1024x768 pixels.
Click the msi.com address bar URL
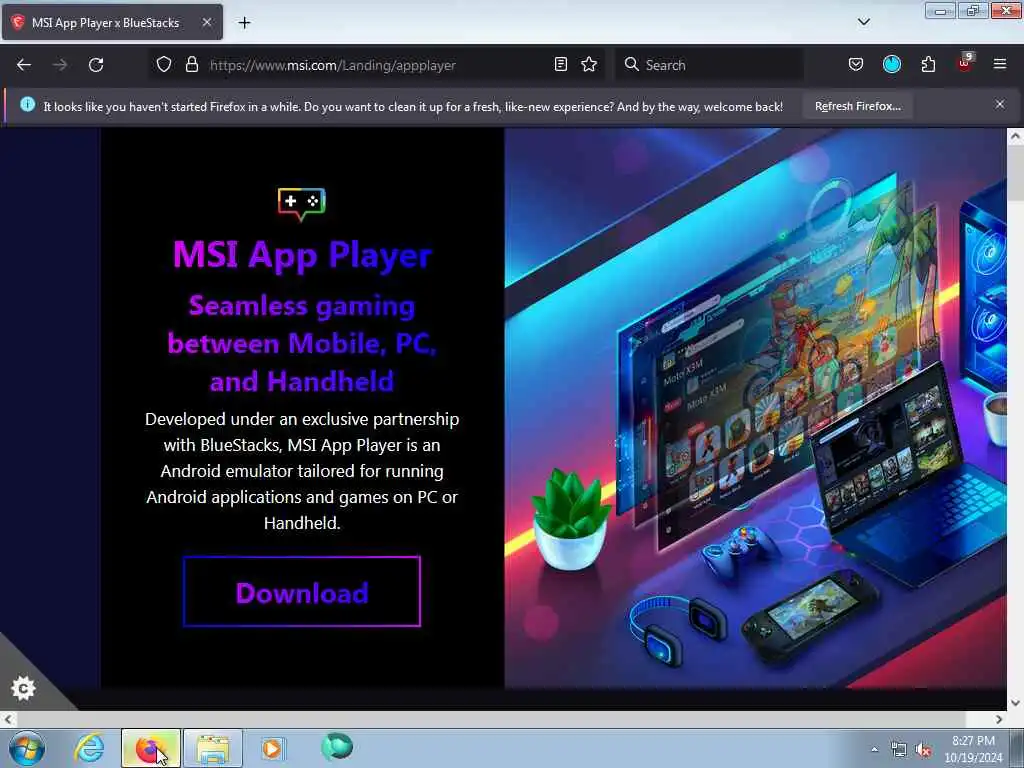pos(332,65)
